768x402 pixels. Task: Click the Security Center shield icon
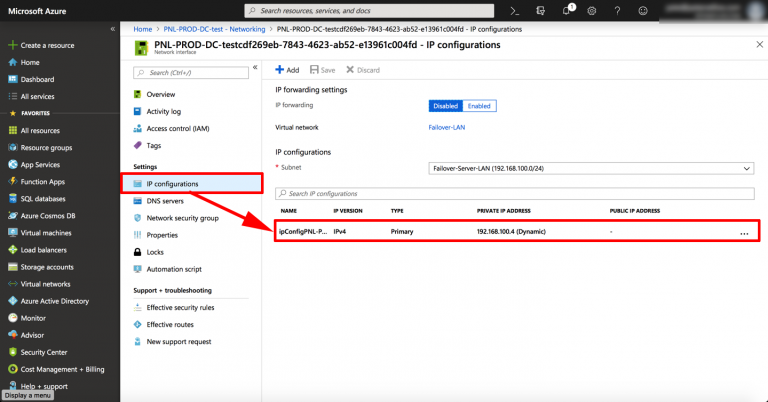coord(13,352)
